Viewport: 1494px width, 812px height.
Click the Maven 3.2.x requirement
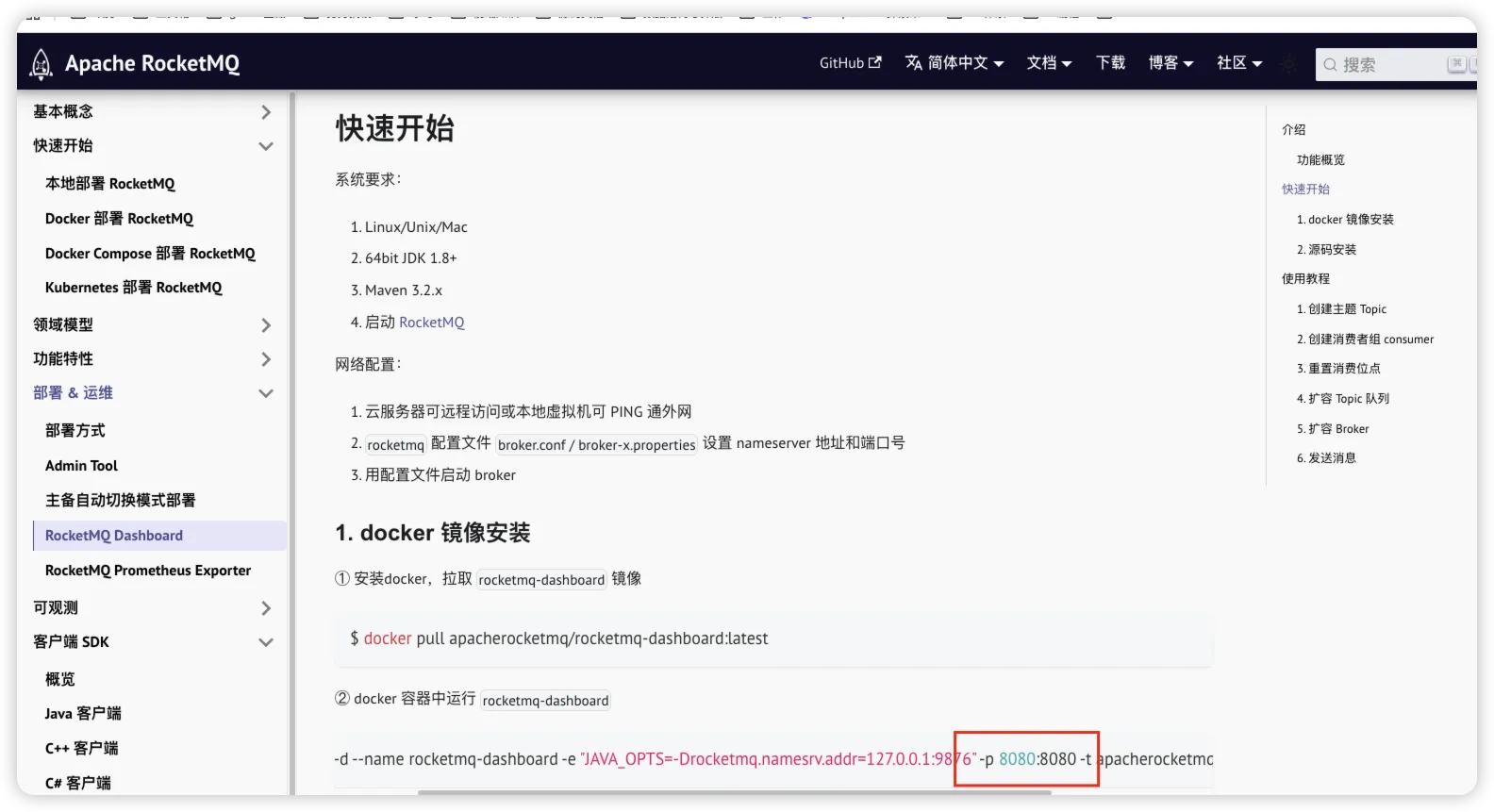pyautogui.click(x=404, y=290)
